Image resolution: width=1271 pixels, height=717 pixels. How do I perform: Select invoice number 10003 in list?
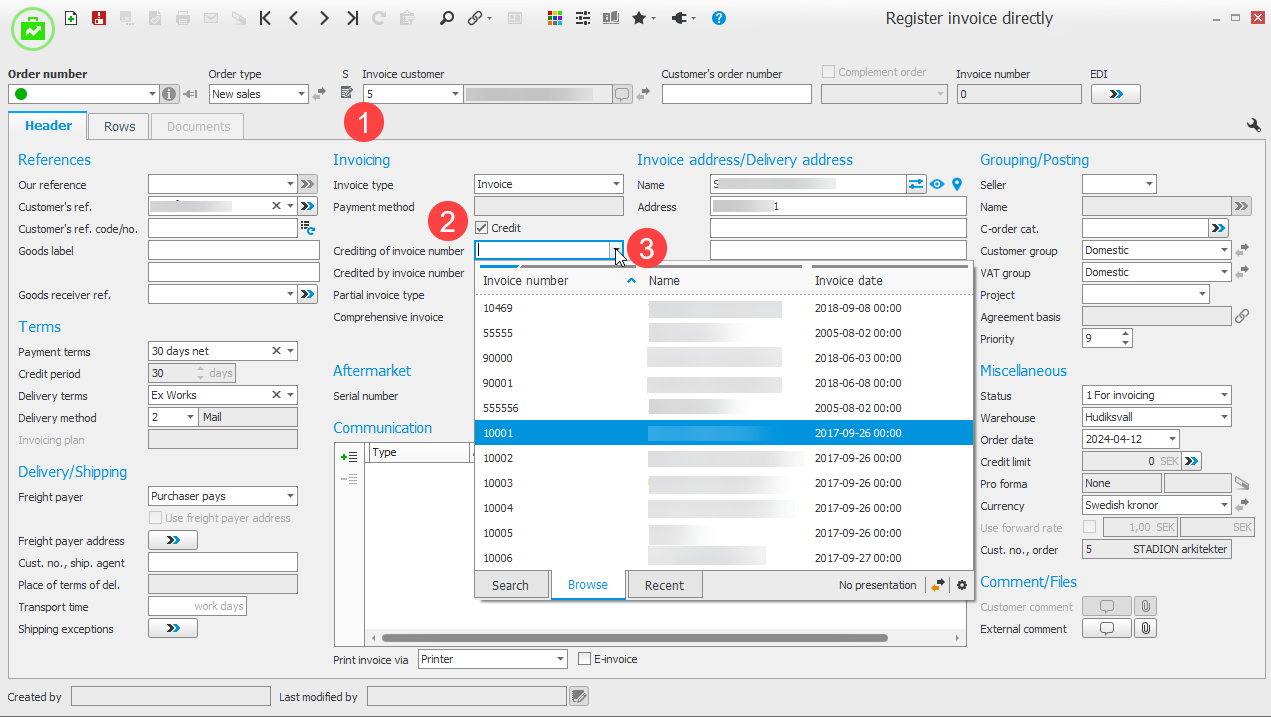coord(498,483)
